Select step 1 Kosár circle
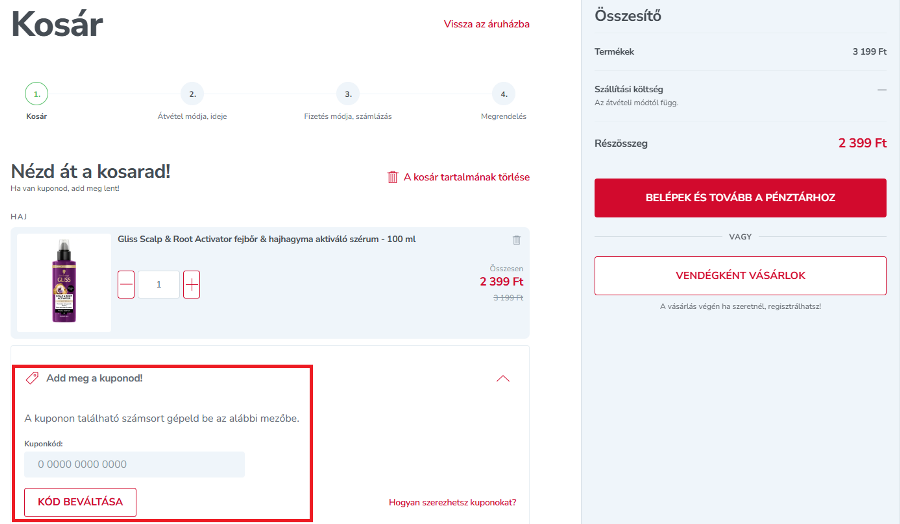The height and width of the screenshot is (524, 900). pos(36,94)
